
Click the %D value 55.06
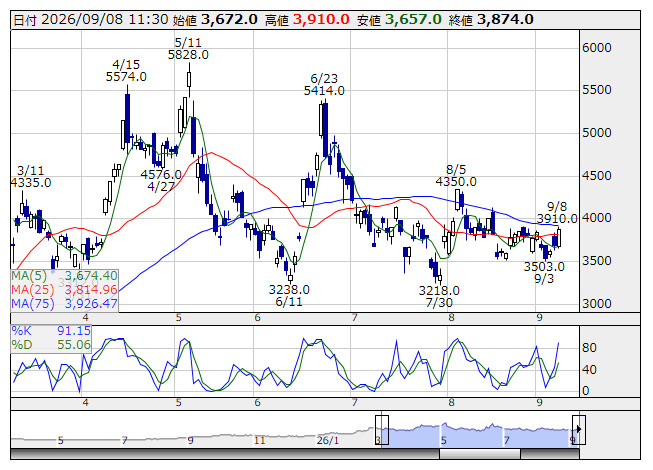point(74,345)
